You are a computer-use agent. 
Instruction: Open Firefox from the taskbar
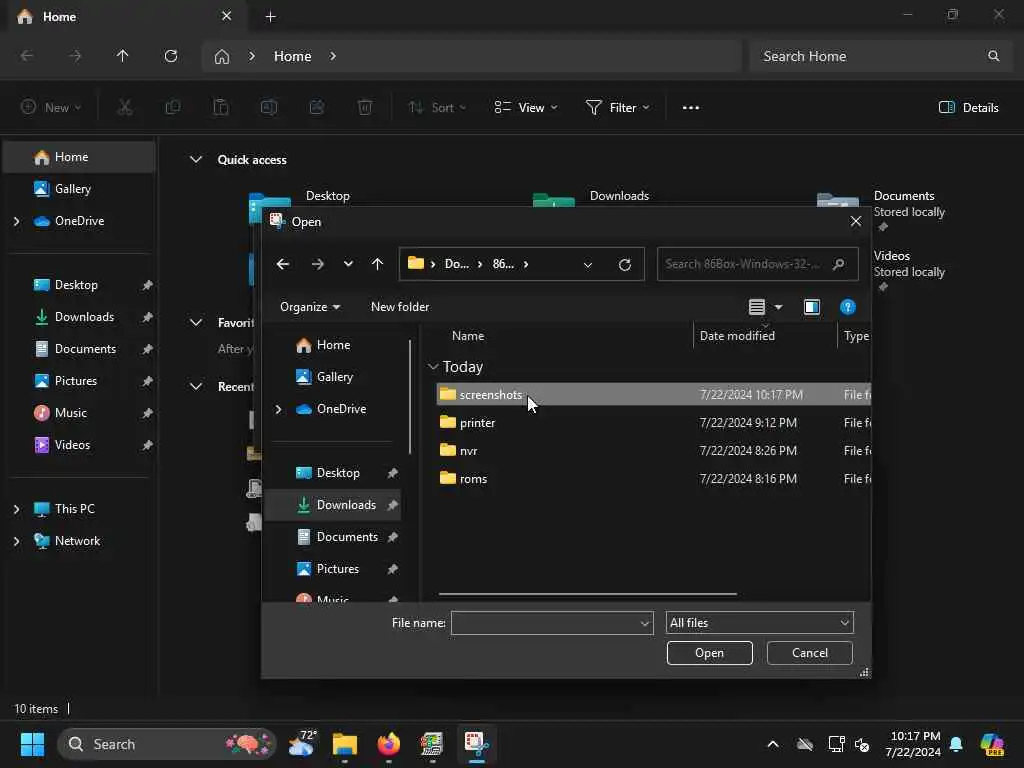389,744
